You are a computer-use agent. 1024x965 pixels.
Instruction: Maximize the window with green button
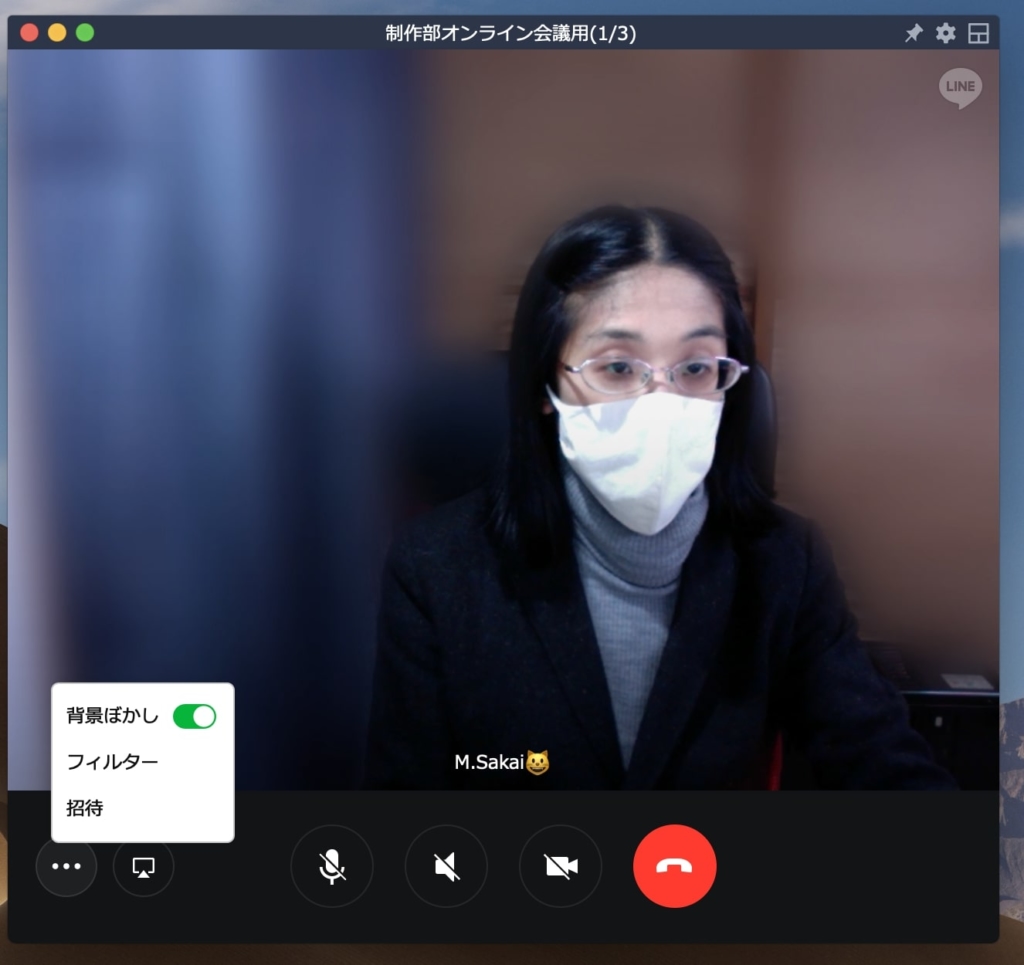click(x=85, y=33)
